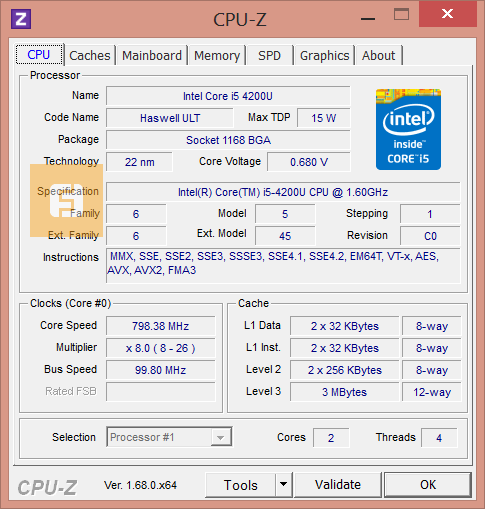Click the version text Ver. 1.68.0.x64
485x509 pixels.
140,485
